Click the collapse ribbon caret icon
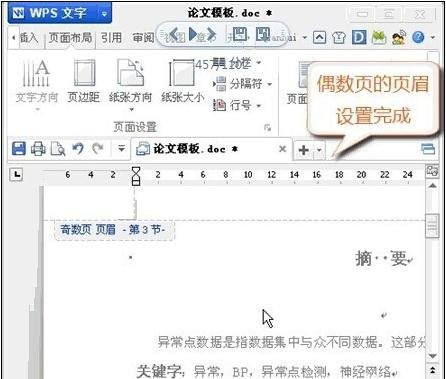446x379 pixels. (319, 37)
